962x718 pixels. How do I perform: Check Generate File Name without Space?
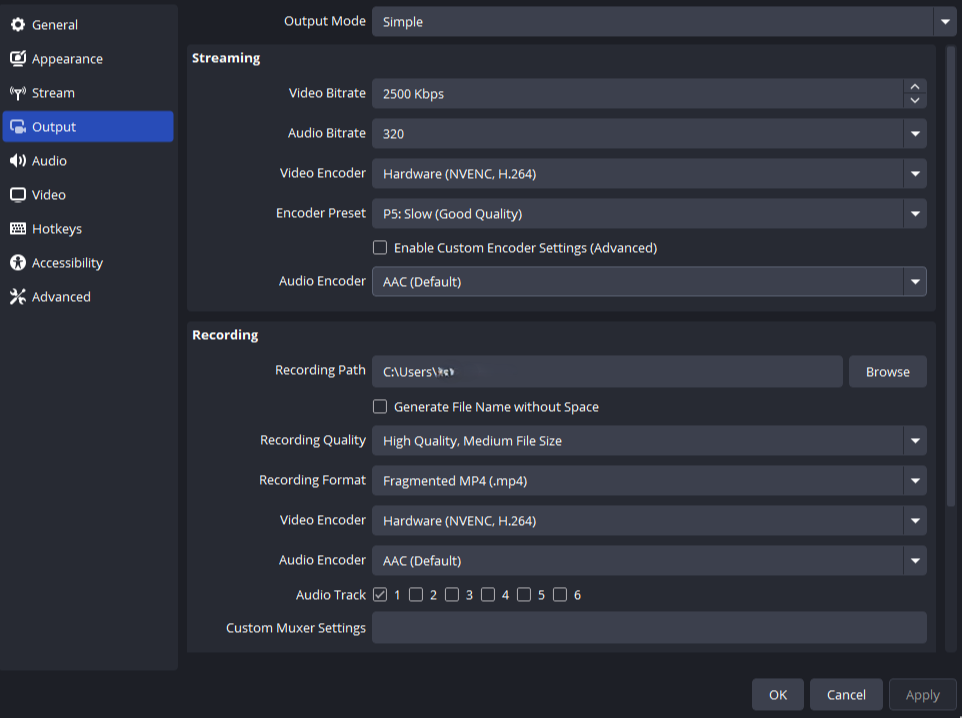380,407
